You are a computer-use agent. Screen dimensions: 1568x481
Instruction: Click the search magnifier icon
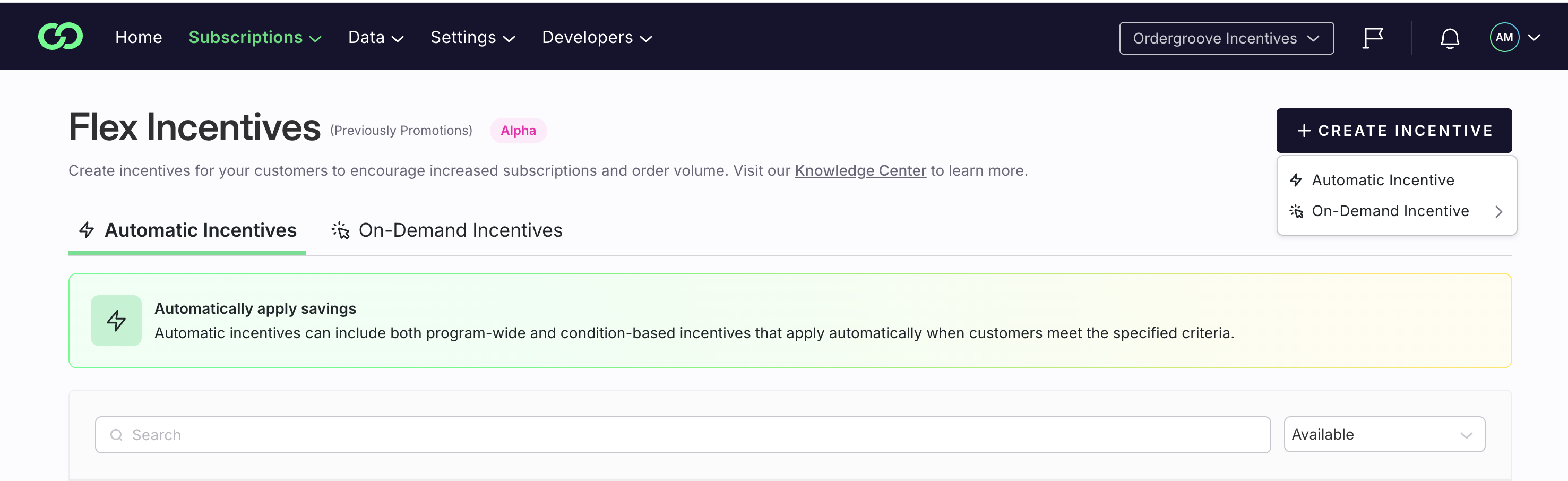pos(116,435)
